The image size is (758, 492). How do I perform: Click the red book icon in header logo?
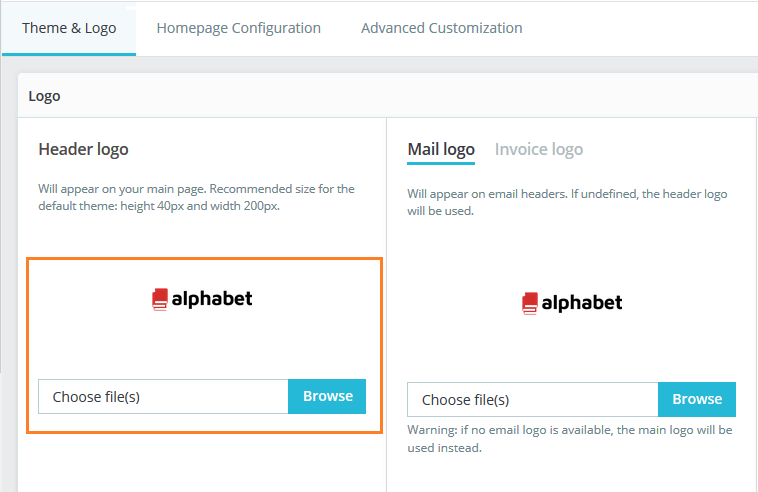pos(159,299)
